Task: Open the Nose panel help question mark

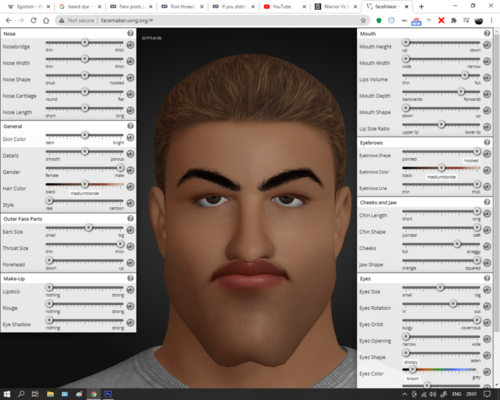Action: (x=130, y=33)
